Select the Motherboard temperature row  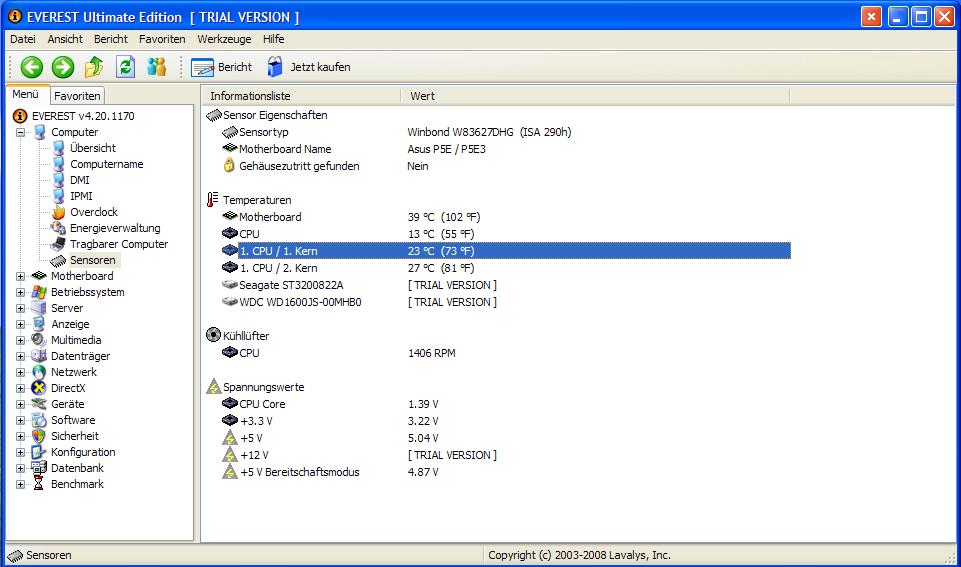tap(496, 217)
